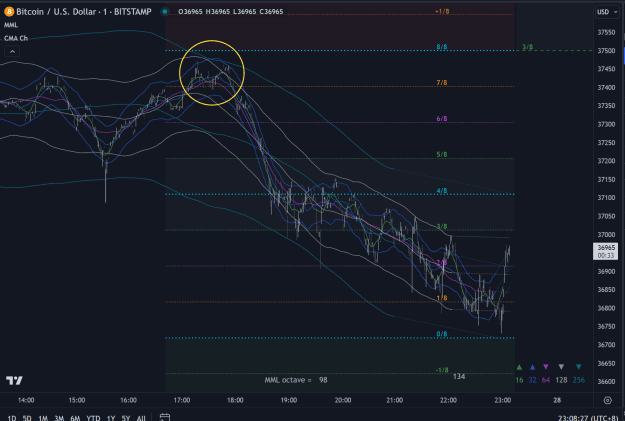The height and width of the screenshot is (421, 625).
Task: Click gray down-triangle above 128
Action: pos(561,367)
